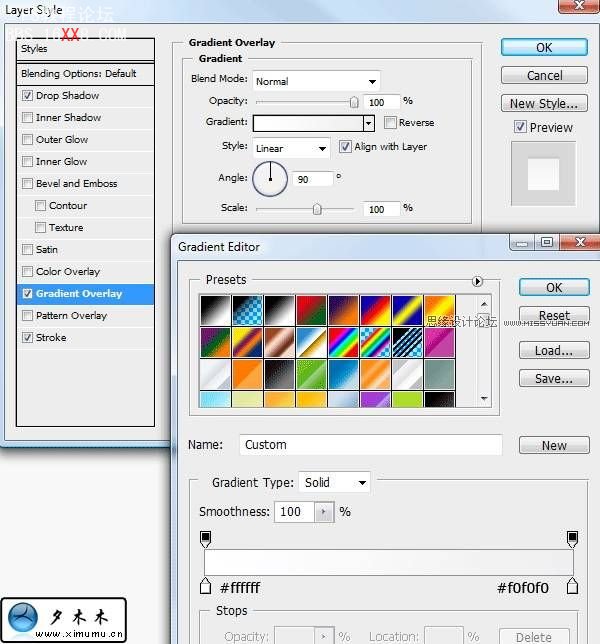Expand the gradient Style dropdown showing Linear
This screenshot has width=600, height=644.
(x=291, y=148)
